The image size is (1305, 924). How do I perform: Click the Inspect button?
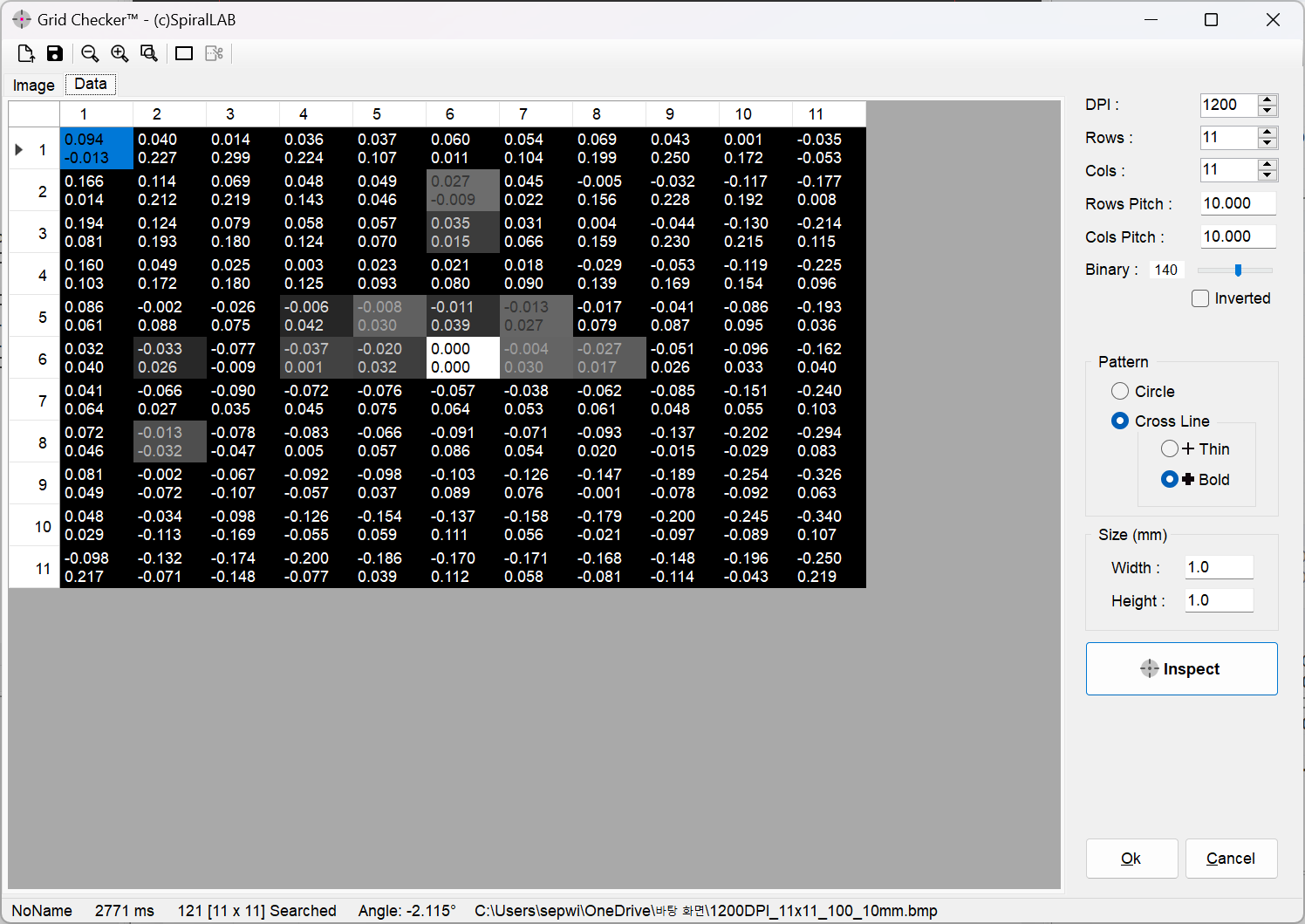1181,669
